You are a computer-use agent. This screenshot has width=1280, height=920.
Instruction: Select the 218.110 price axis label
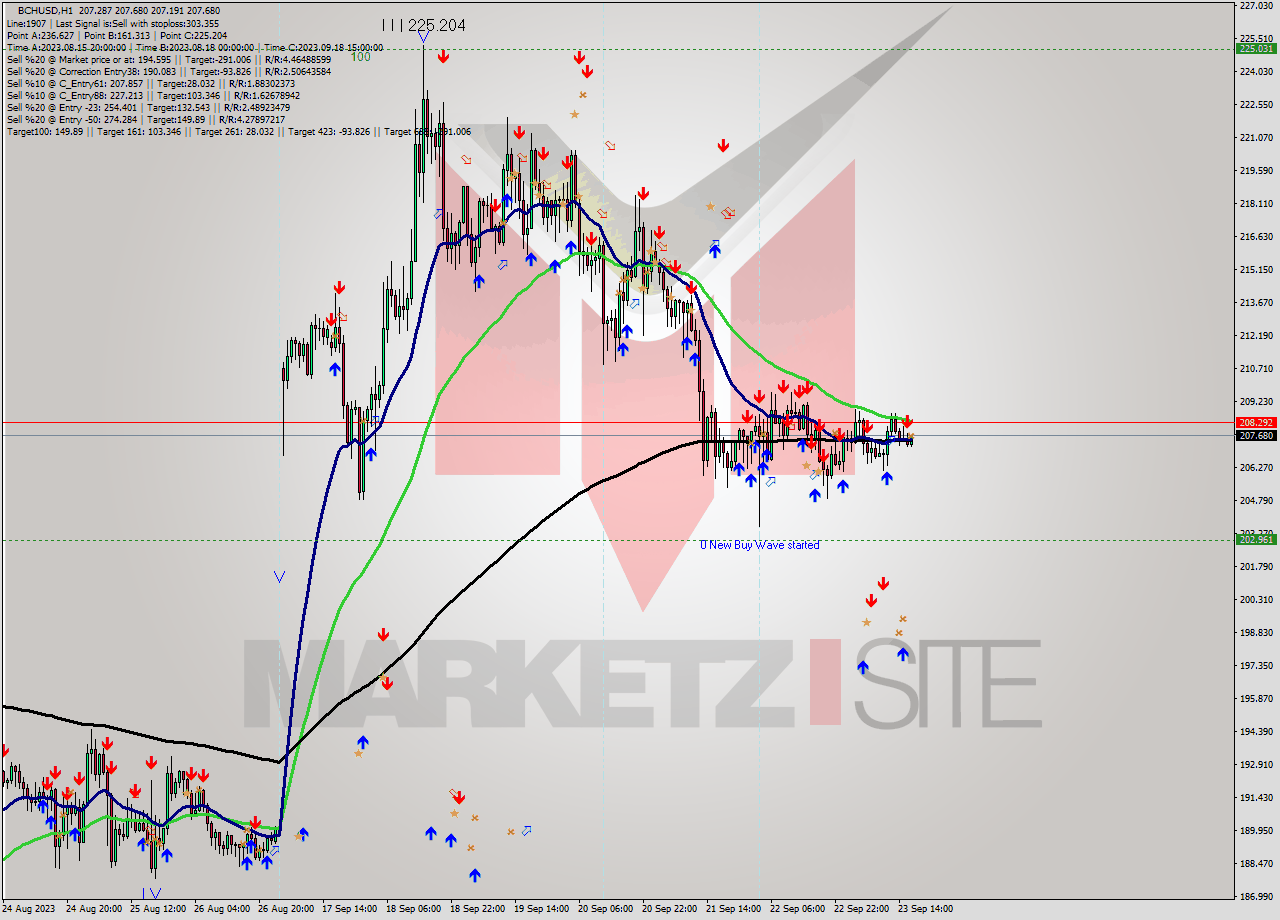point(1256,204)
